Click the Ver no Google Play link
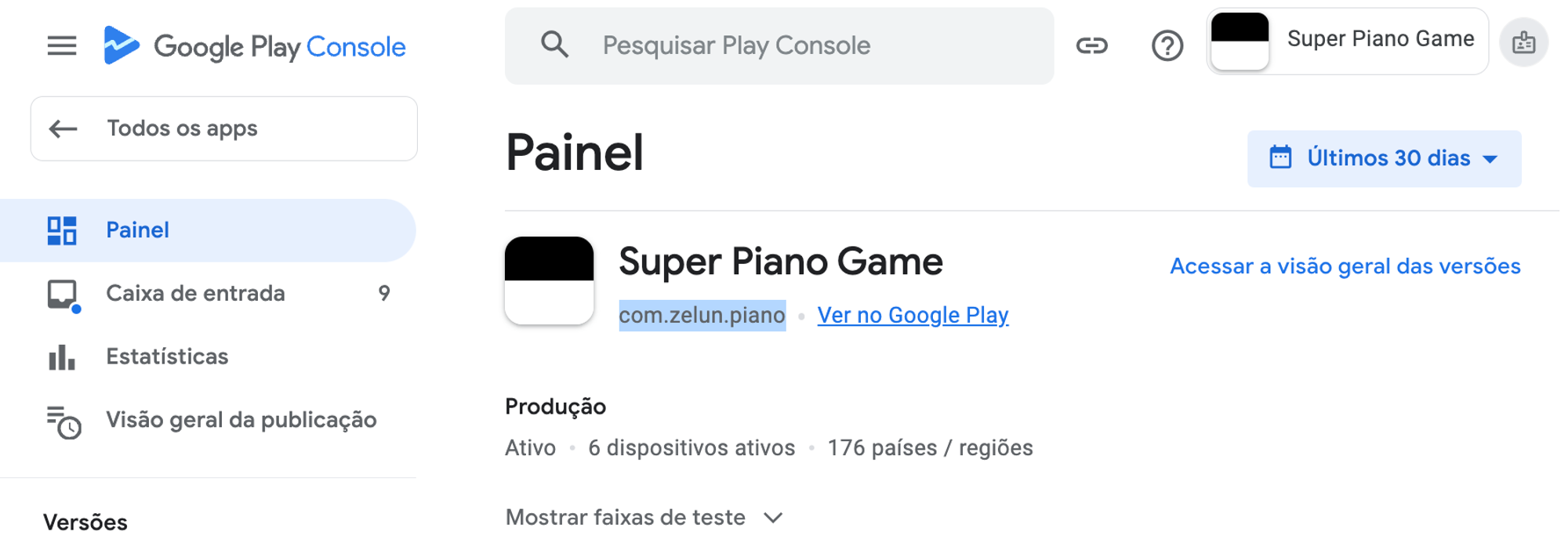The image size is (1568, 546). click(x=913, y=315)
